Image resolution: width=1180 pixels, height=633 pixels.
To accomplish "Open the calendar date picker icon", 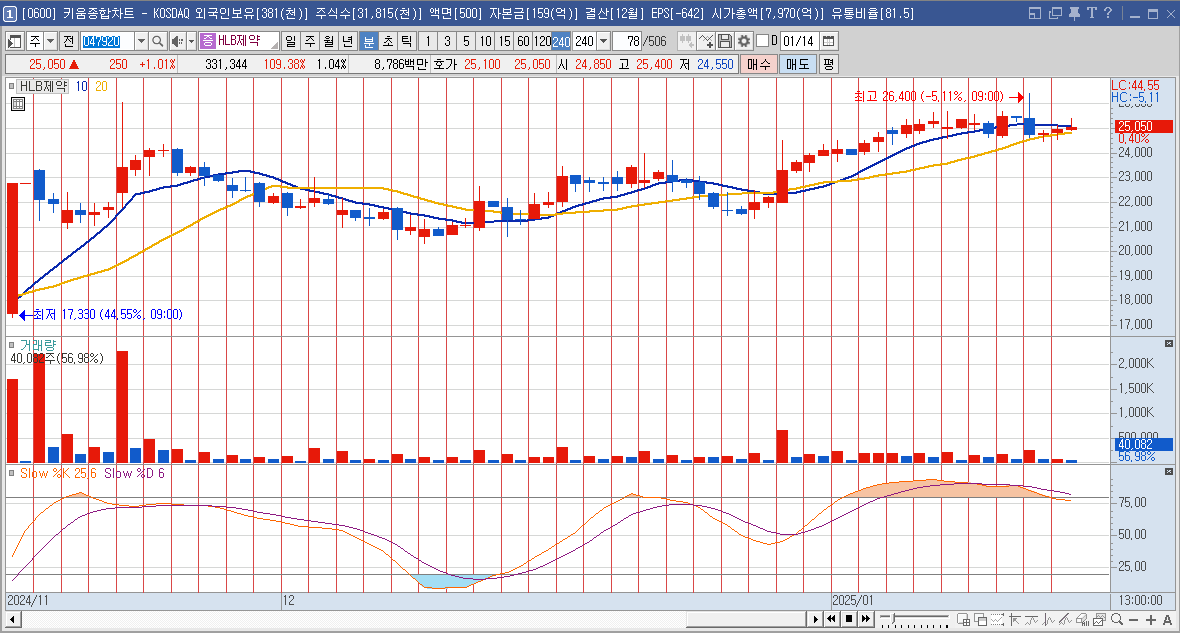I will [829, 41].
